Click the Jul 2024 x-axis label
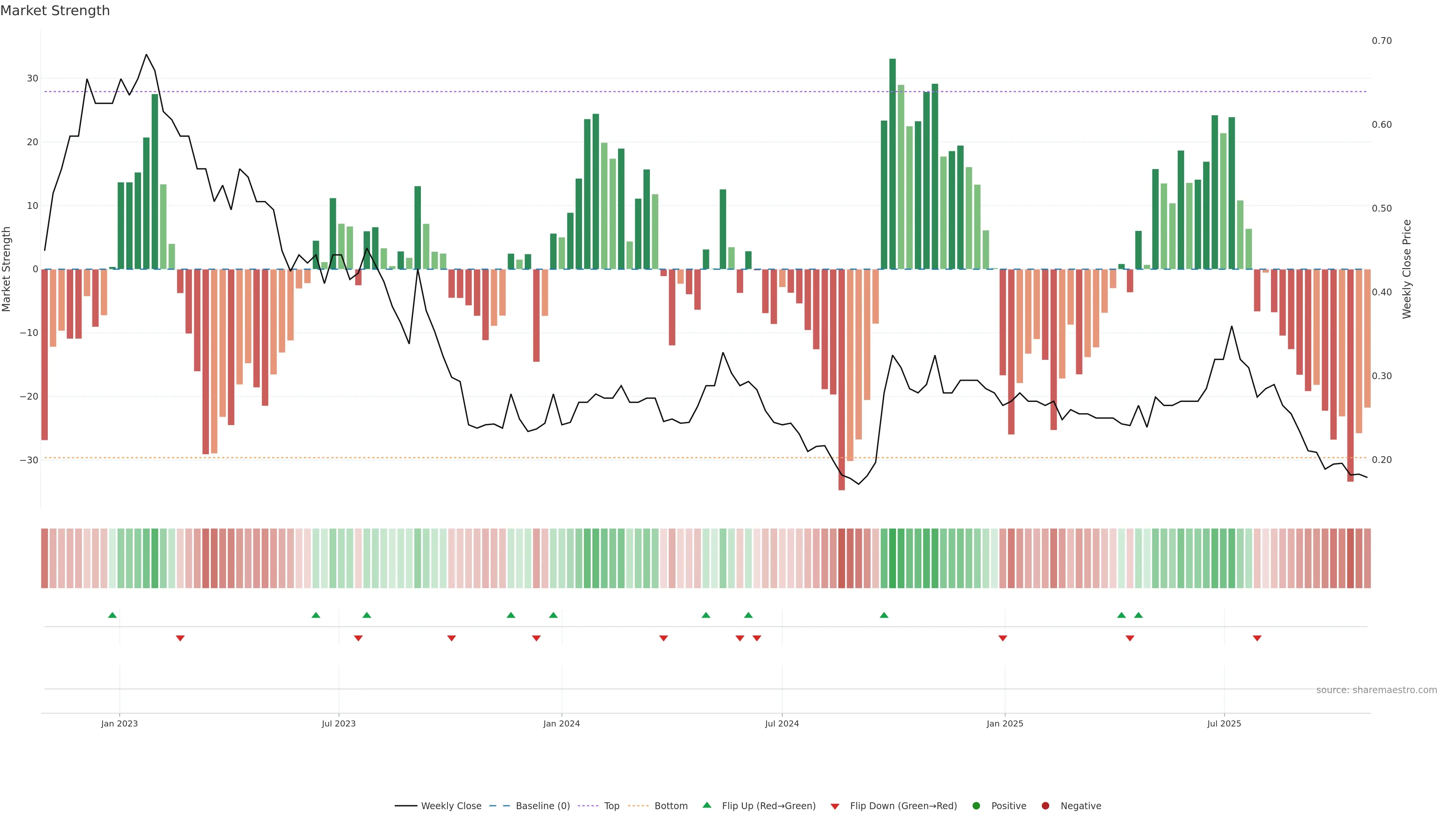 click(x=782, y=723)
